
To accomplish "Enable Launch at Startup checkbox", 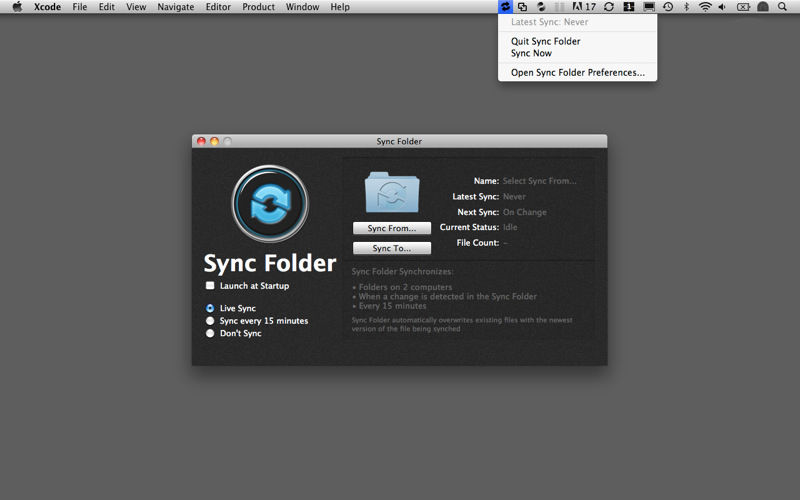I will click(210, 286).
